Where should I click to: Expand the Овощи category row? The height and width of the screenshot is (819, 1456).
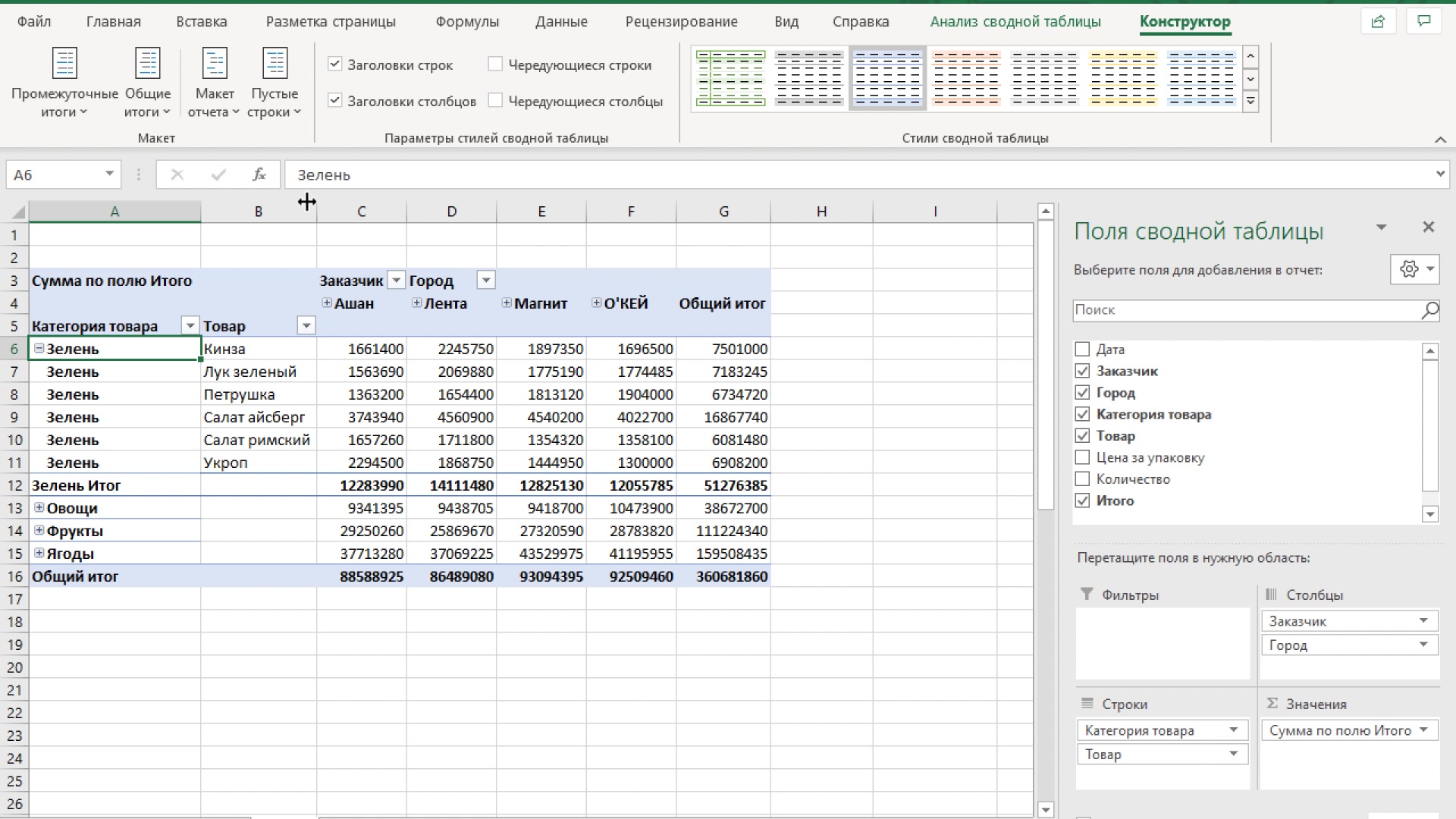[x=39, y=508]
